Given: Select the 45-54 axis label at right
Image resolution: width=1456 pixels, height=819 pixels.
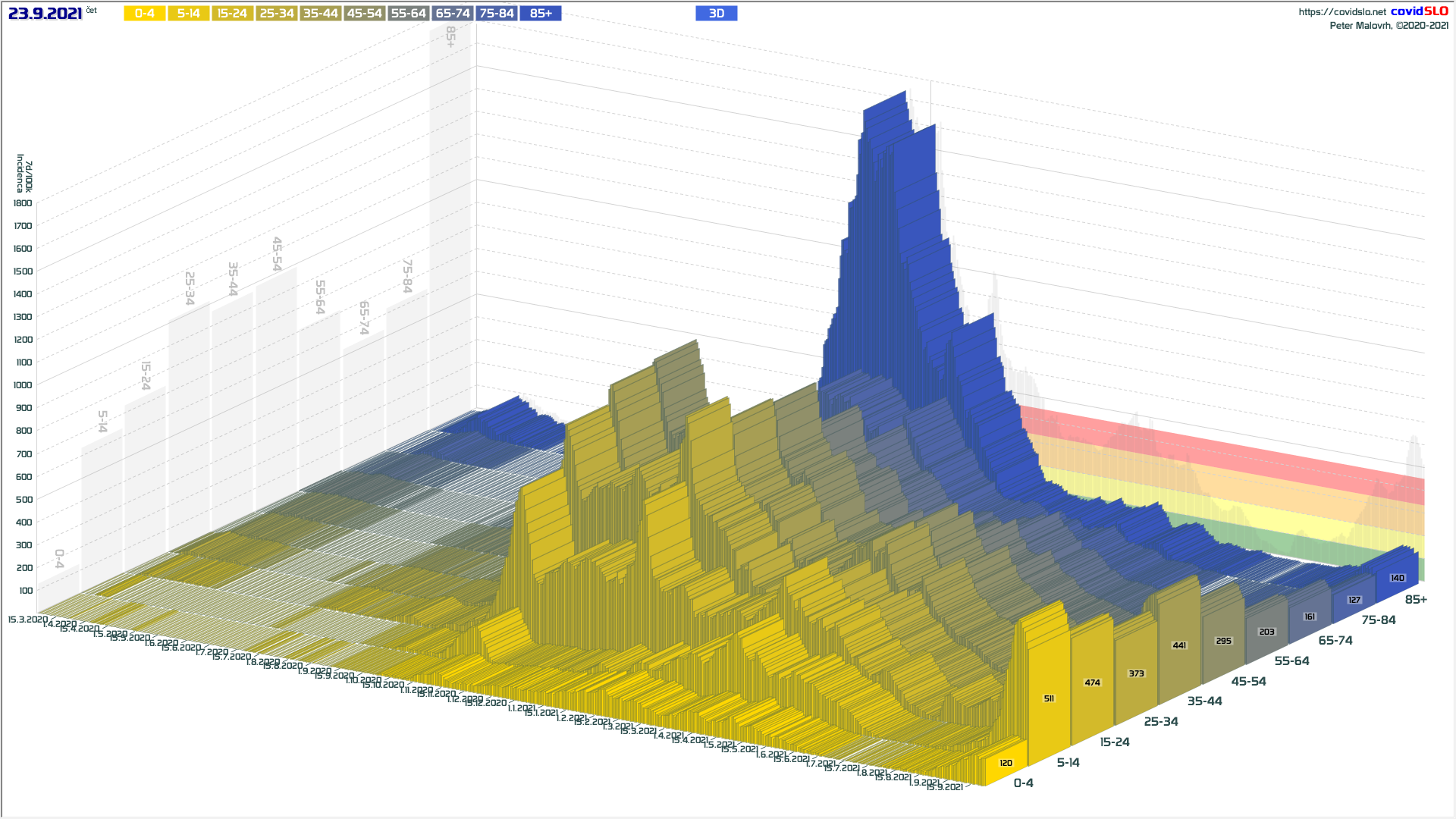Looking at the screenshot, I should [x=1248, y=681].
